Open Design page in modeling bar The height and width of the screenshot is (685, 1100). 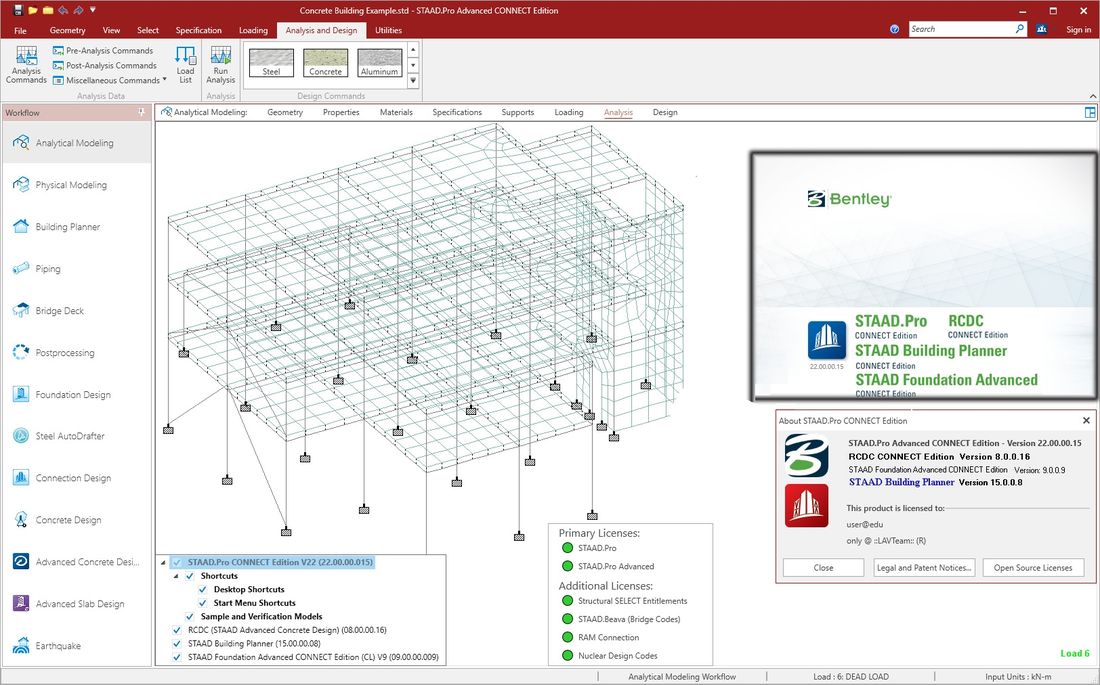click(x=665, y=112)
